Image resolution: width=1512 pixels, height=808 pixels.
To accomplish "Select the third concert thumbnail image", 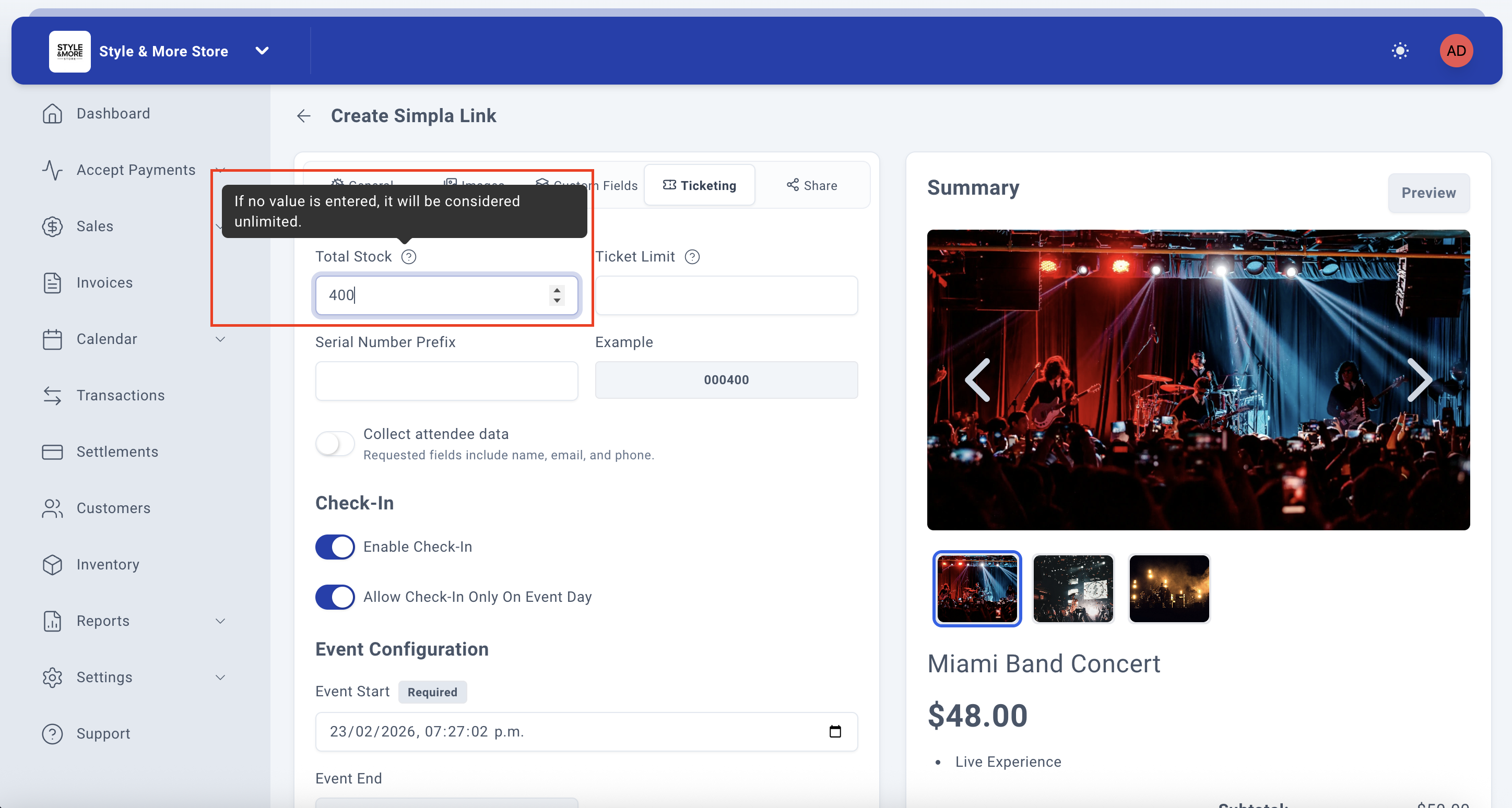I will pos(1168,589).
